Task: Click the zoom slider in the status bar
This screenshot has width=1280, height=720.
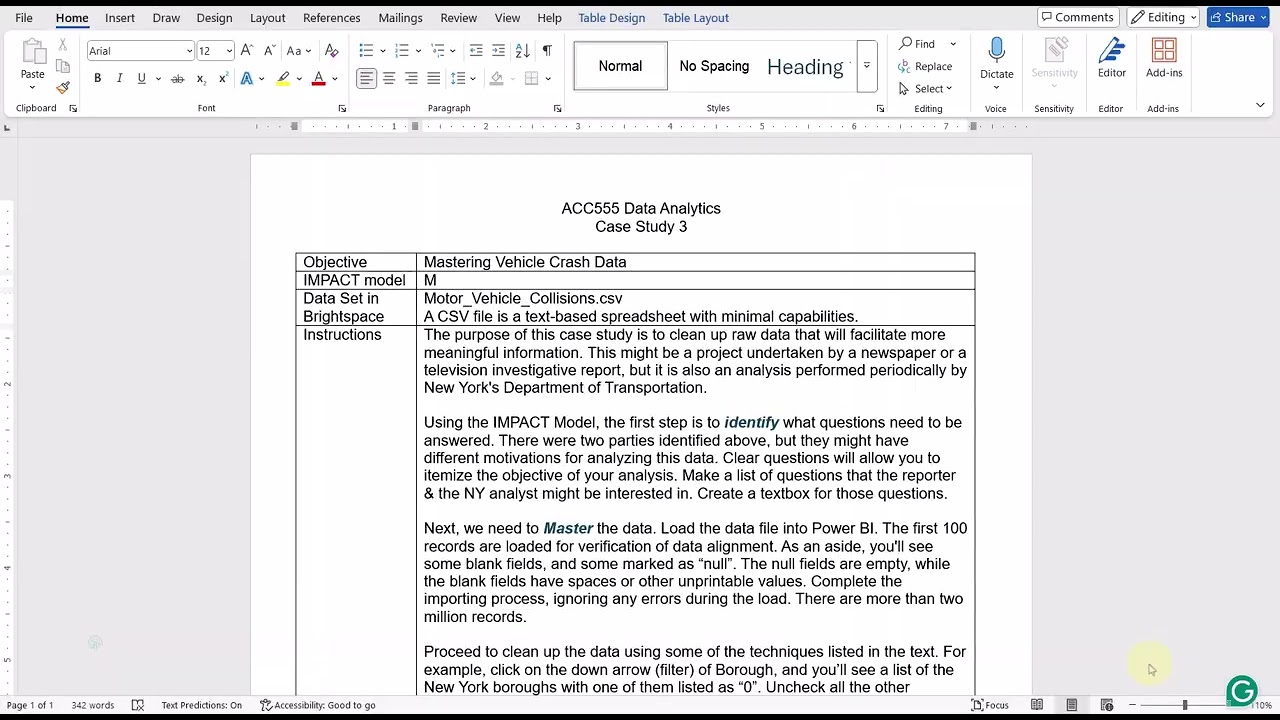Action: coord(1184,705)
